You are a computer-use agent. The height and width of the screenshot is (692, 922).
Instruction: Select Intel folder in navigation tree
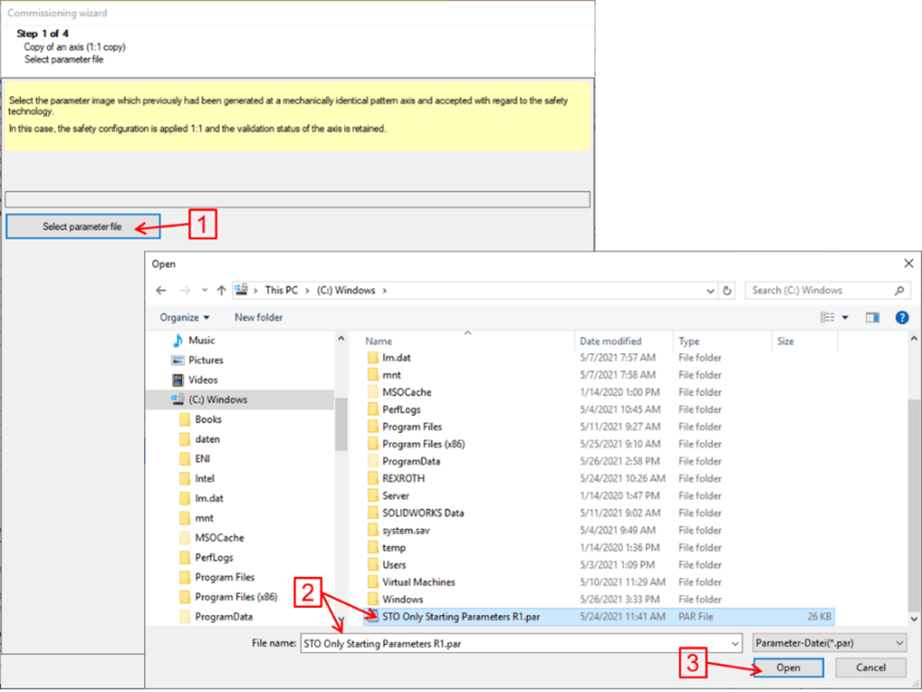pos(197,479)
